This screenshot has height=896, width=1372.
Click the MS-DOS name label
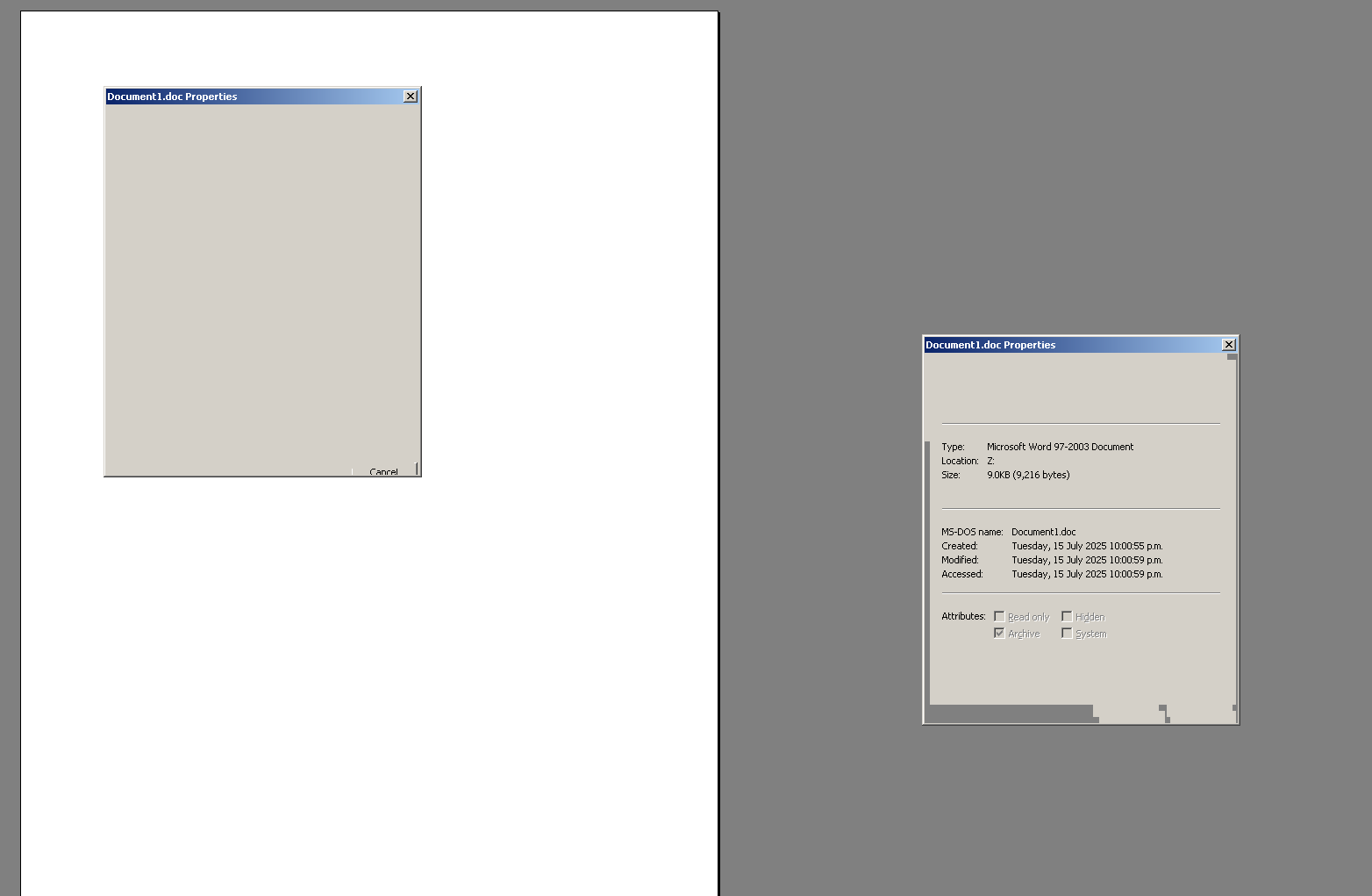972,532
